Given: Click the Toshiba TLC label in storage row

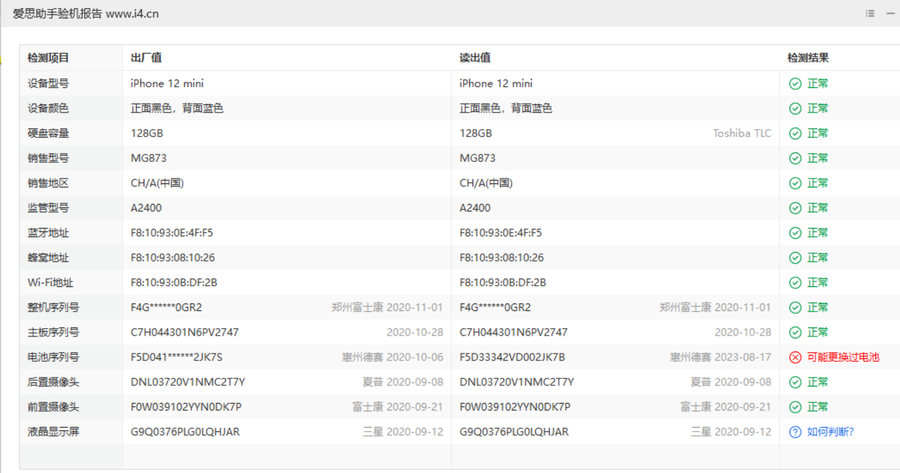Looking at the screenshot, I should click(x=741, y=133).
